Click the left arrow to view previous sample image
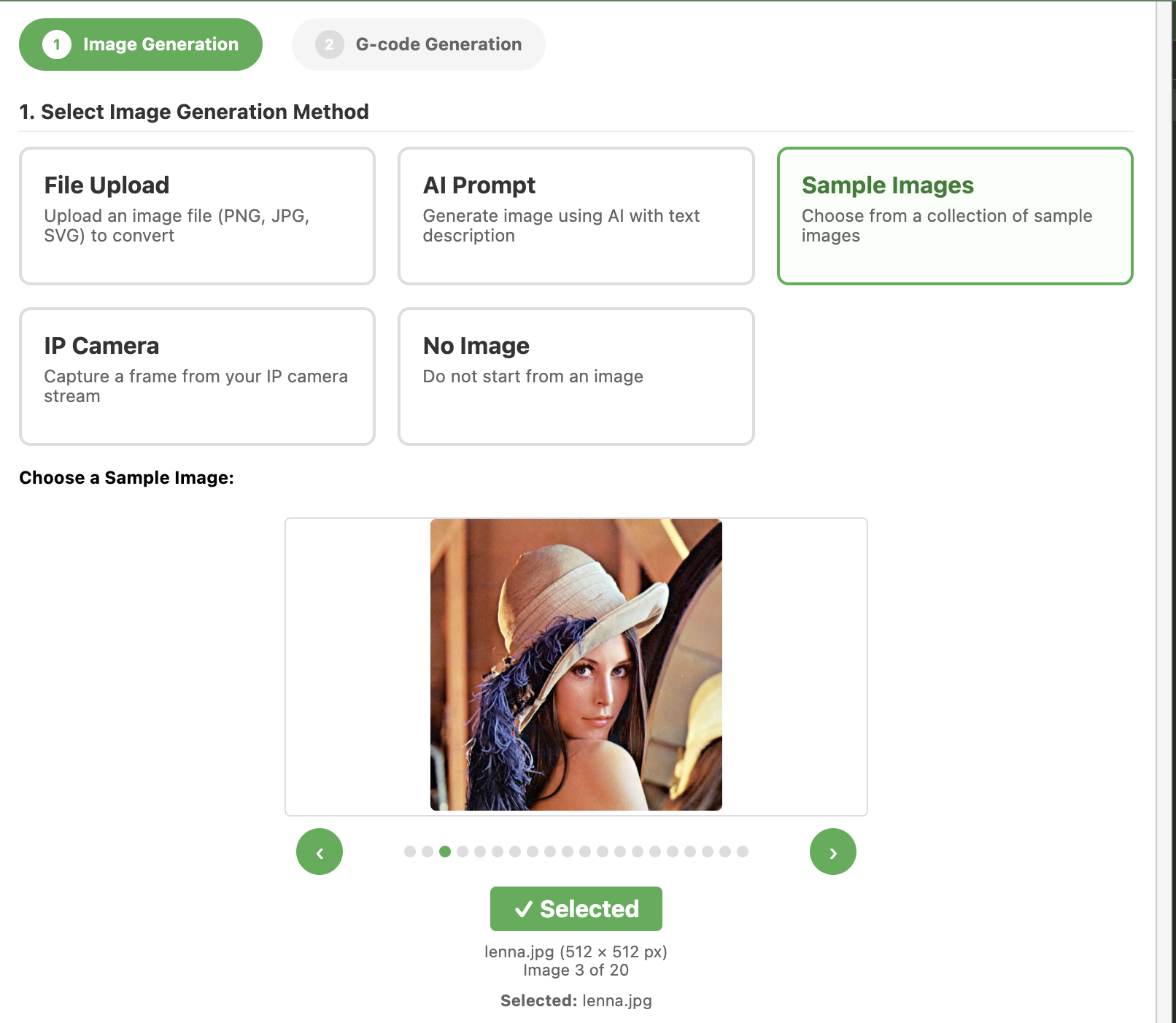1176x1023 pixels. click(320, 851)
